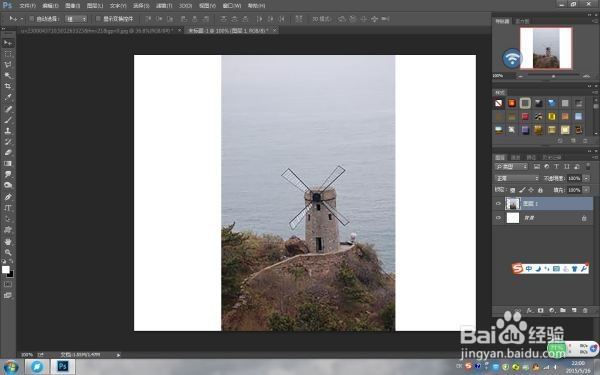Toggle lock transparent pixels
This screenshot has height=375, width=600.
(513, 190)
